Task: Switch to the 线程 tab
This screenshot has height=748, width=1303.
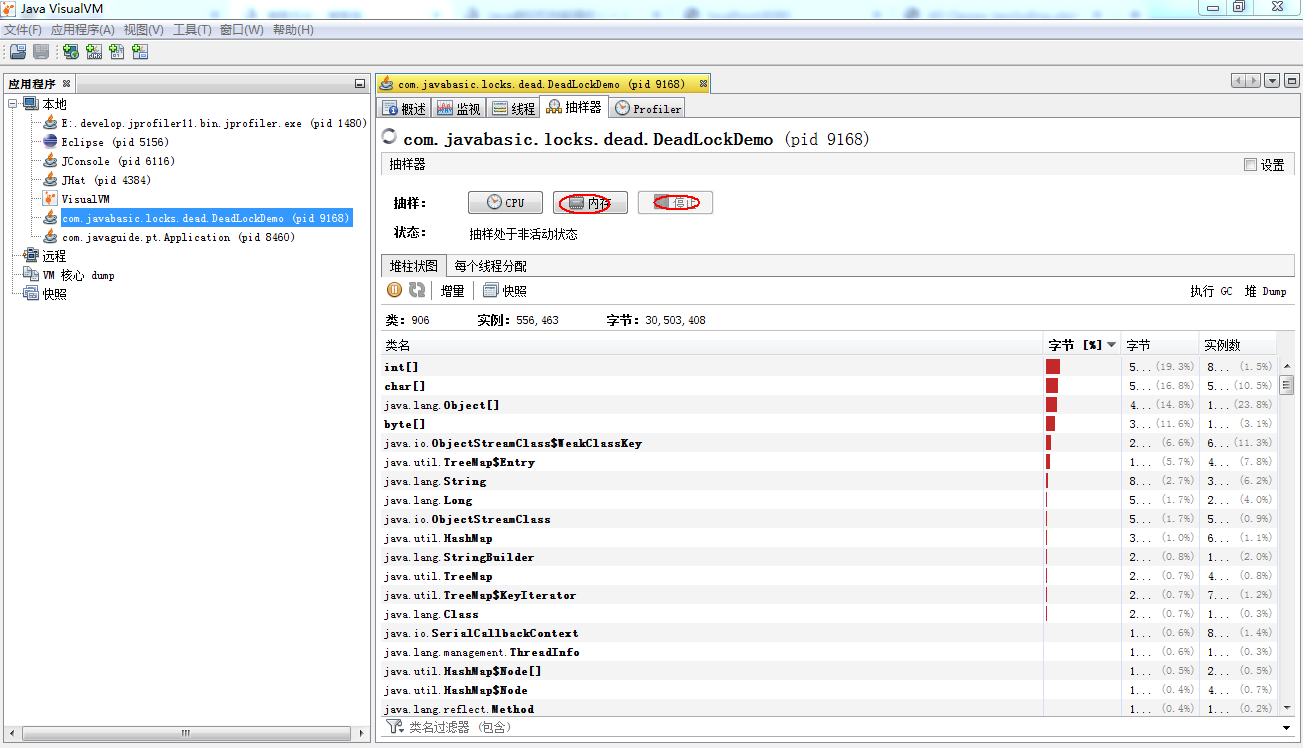Action: (x=514, y=108)
